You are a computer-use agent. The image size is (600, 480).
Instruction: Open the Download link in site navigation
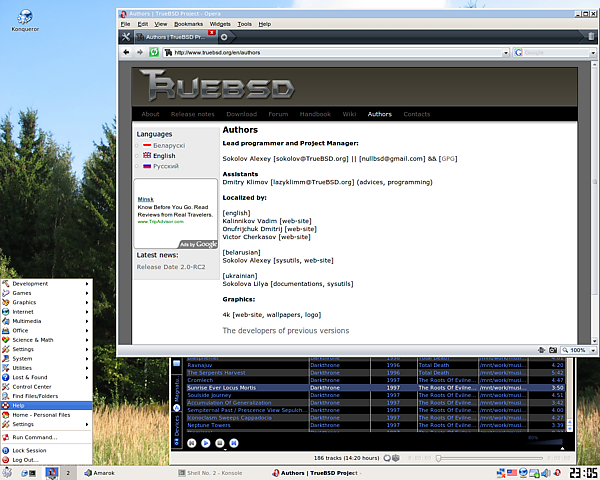(241, 114)
